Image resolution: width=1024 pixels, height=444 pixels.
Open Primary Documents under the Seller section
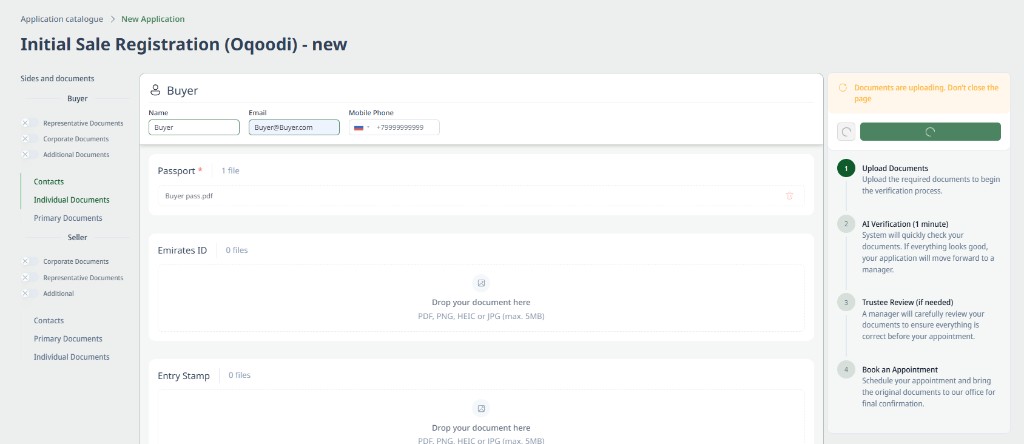pos(68,339)
